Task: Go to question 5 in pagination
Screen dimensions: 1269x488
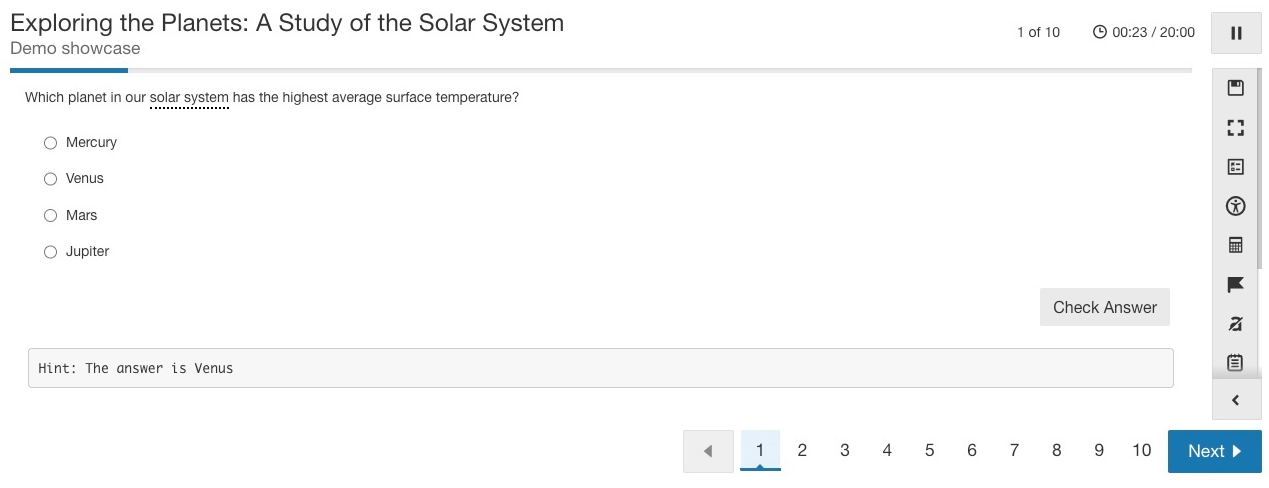Action: coord(929,451)
